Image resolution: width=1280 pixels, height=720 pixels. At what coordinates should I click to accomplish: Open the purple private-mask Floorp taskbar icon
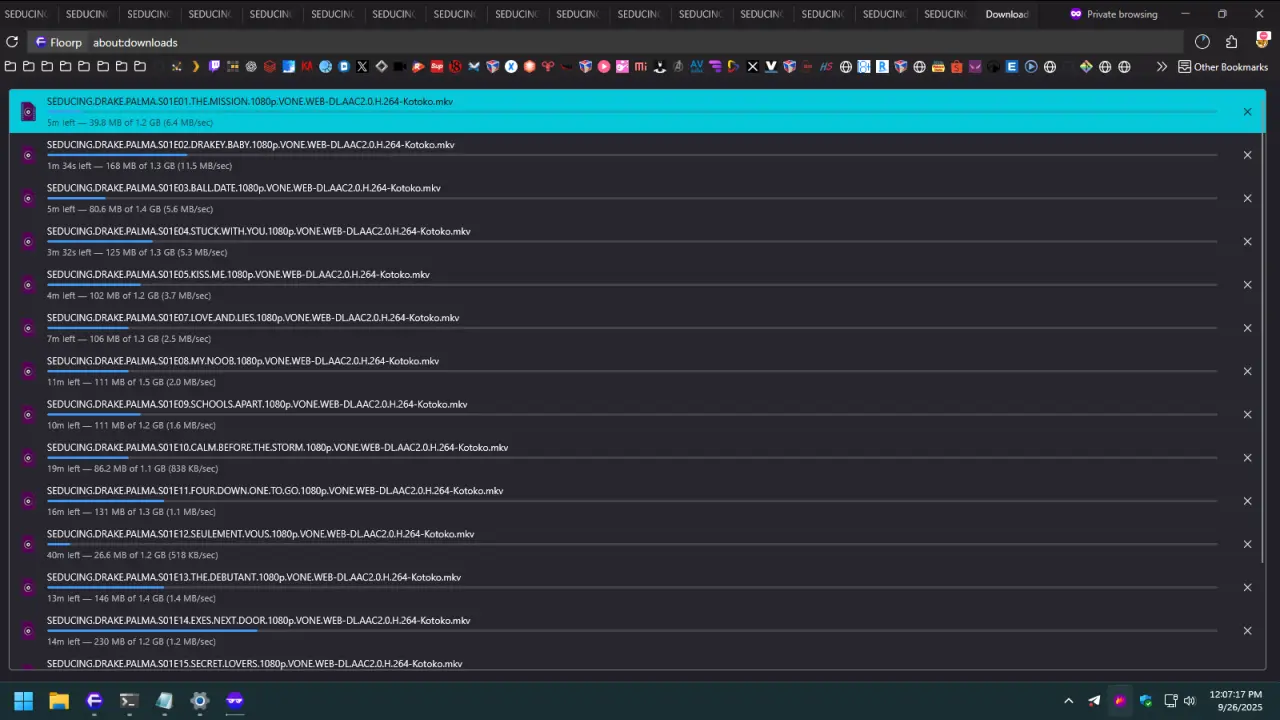[x=234, y=700]
